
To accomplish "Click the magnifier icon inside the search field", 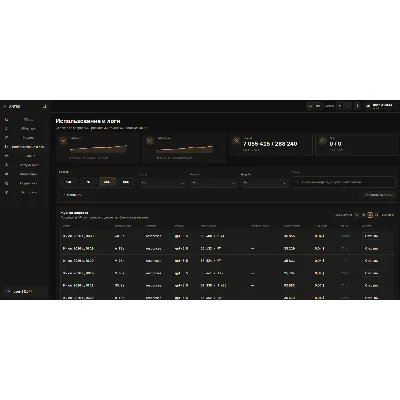I will 297,182.
